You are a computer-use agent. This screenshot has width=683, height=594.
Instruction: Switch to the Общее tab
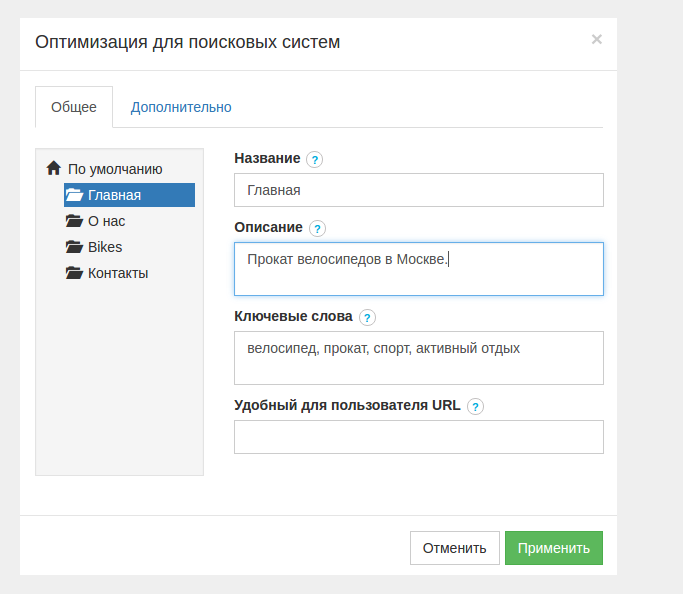tap(74, 107)
